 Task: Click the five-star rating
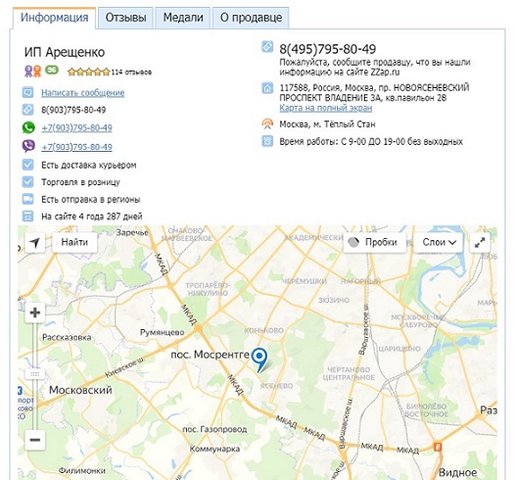(88, 72)
